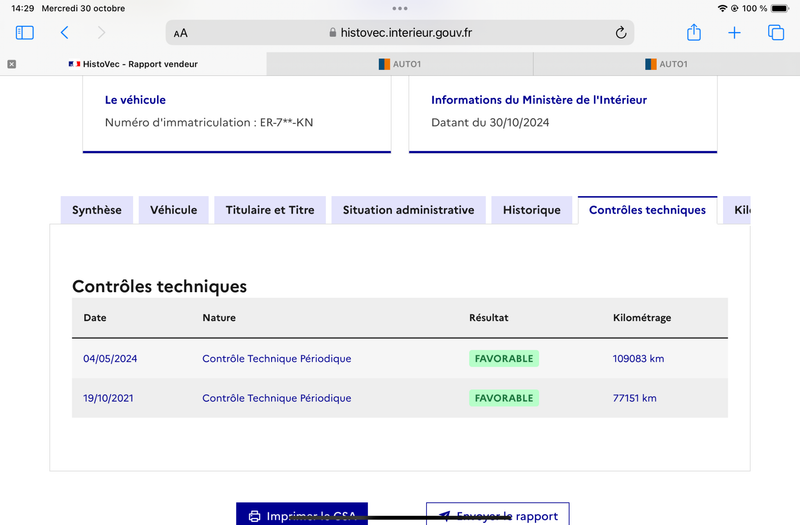The width and height of the screenshot is (800, 525).
Task: Click the 77151 km mileage value
Action: (635, 398)
